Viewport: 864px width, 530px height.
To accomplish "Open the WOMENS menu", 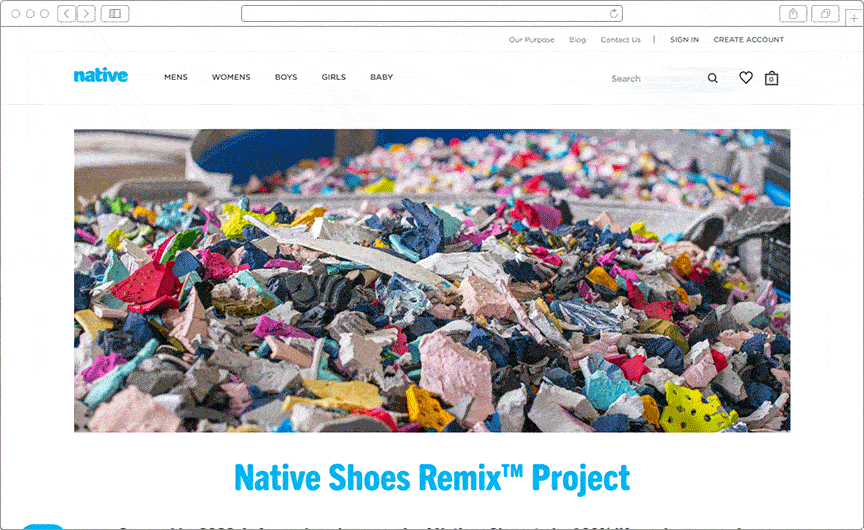I will point(231,77).
